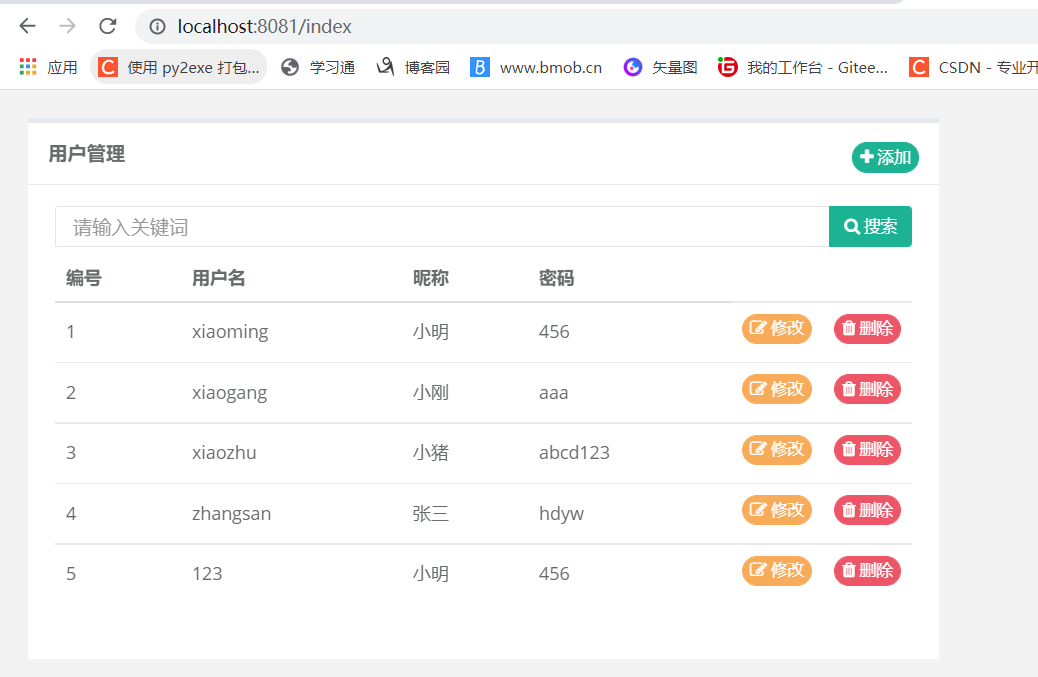Select the hdyw password cell

[x=561, y=514]
